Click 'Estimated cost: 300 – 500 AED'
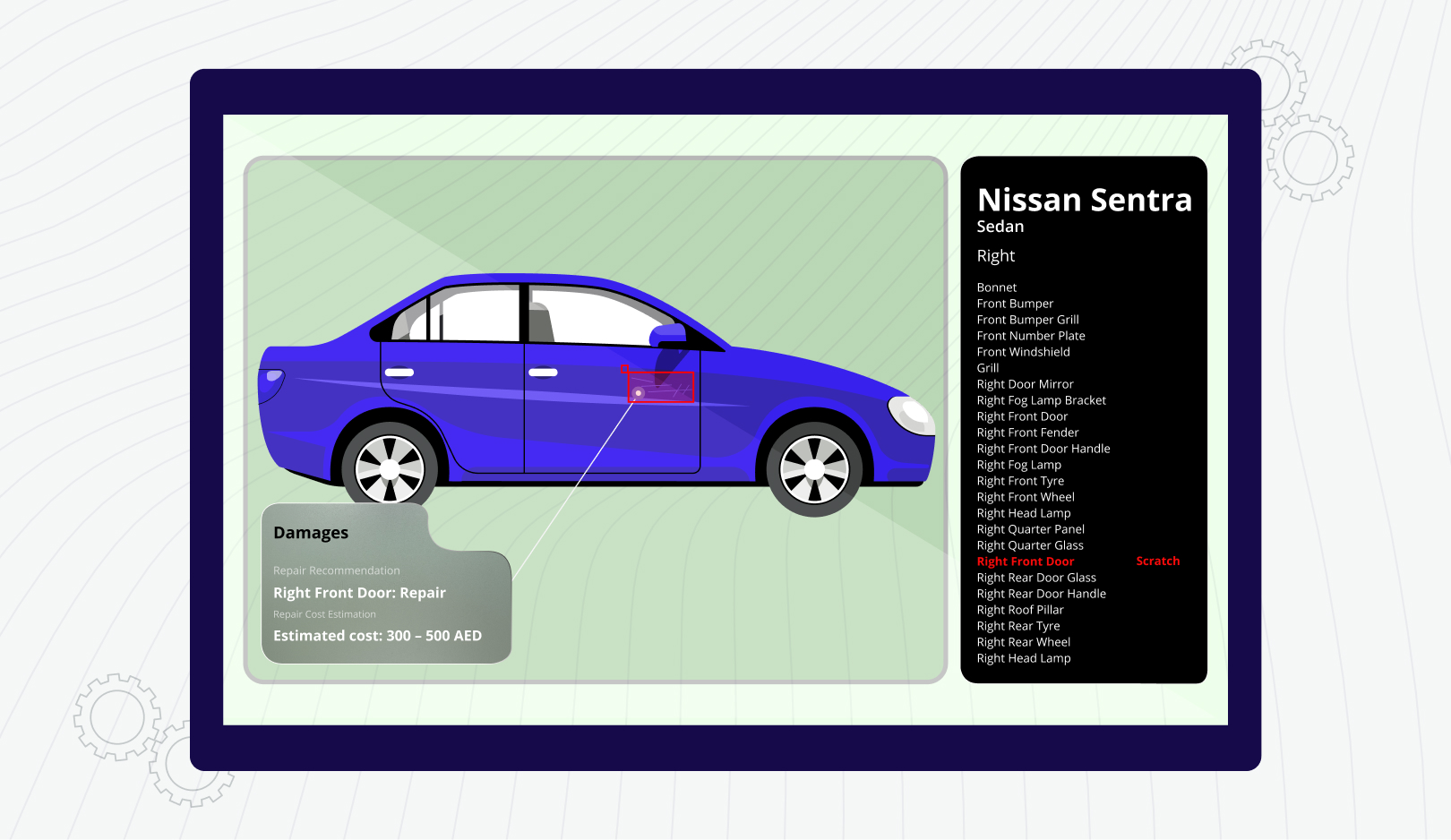1451x840 pixels. coord(377,636)
